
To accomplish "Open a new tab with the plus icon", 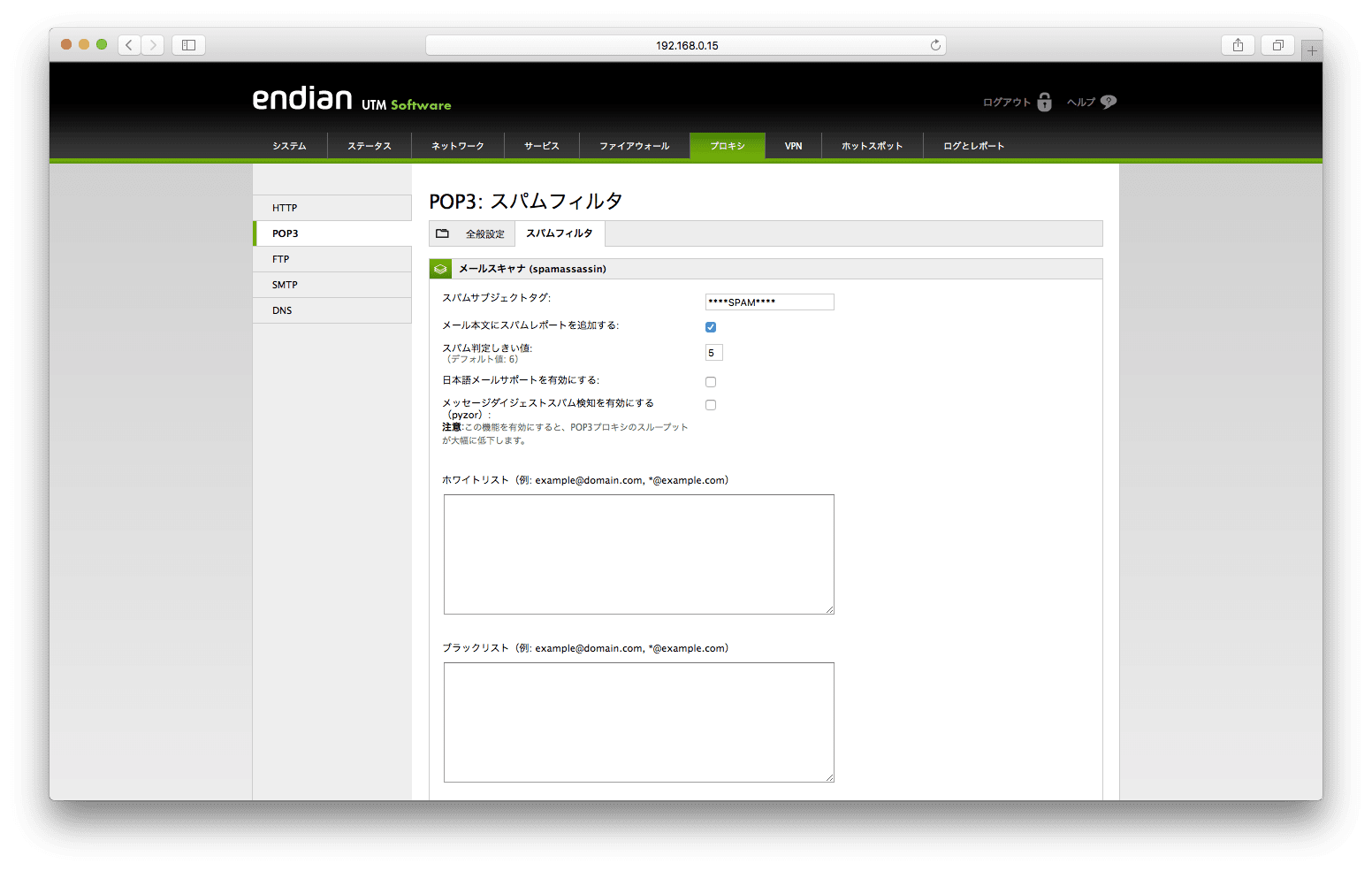I will (x=1312, y=51).
